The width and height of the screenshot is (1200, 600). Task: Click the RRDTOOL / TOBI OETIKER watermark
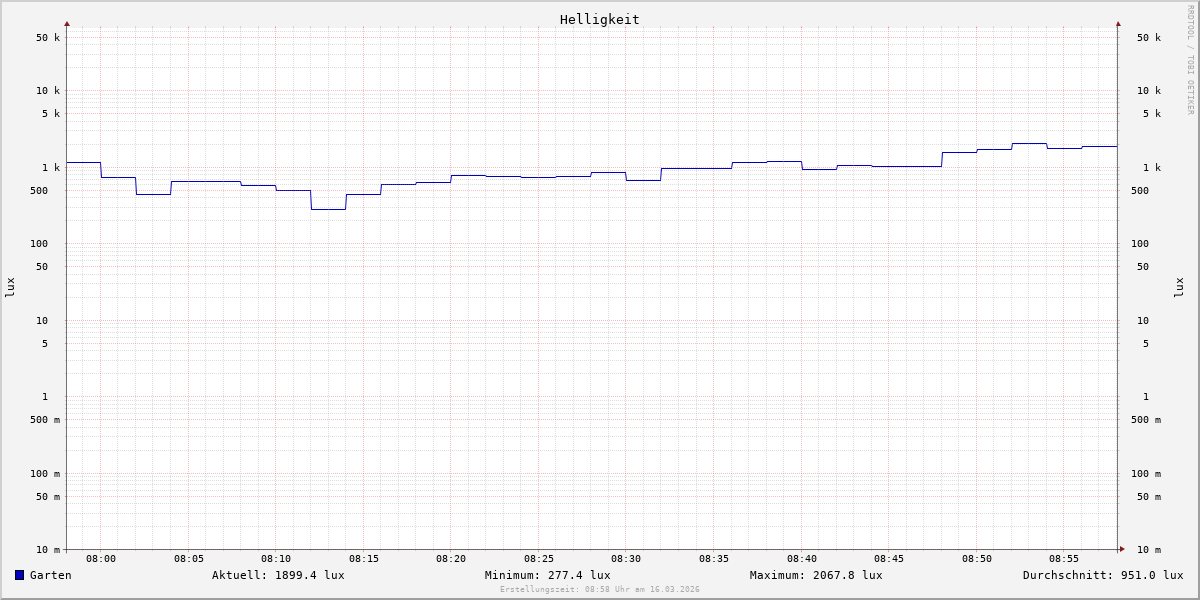pyautogui.click(x=1190, y=60)
